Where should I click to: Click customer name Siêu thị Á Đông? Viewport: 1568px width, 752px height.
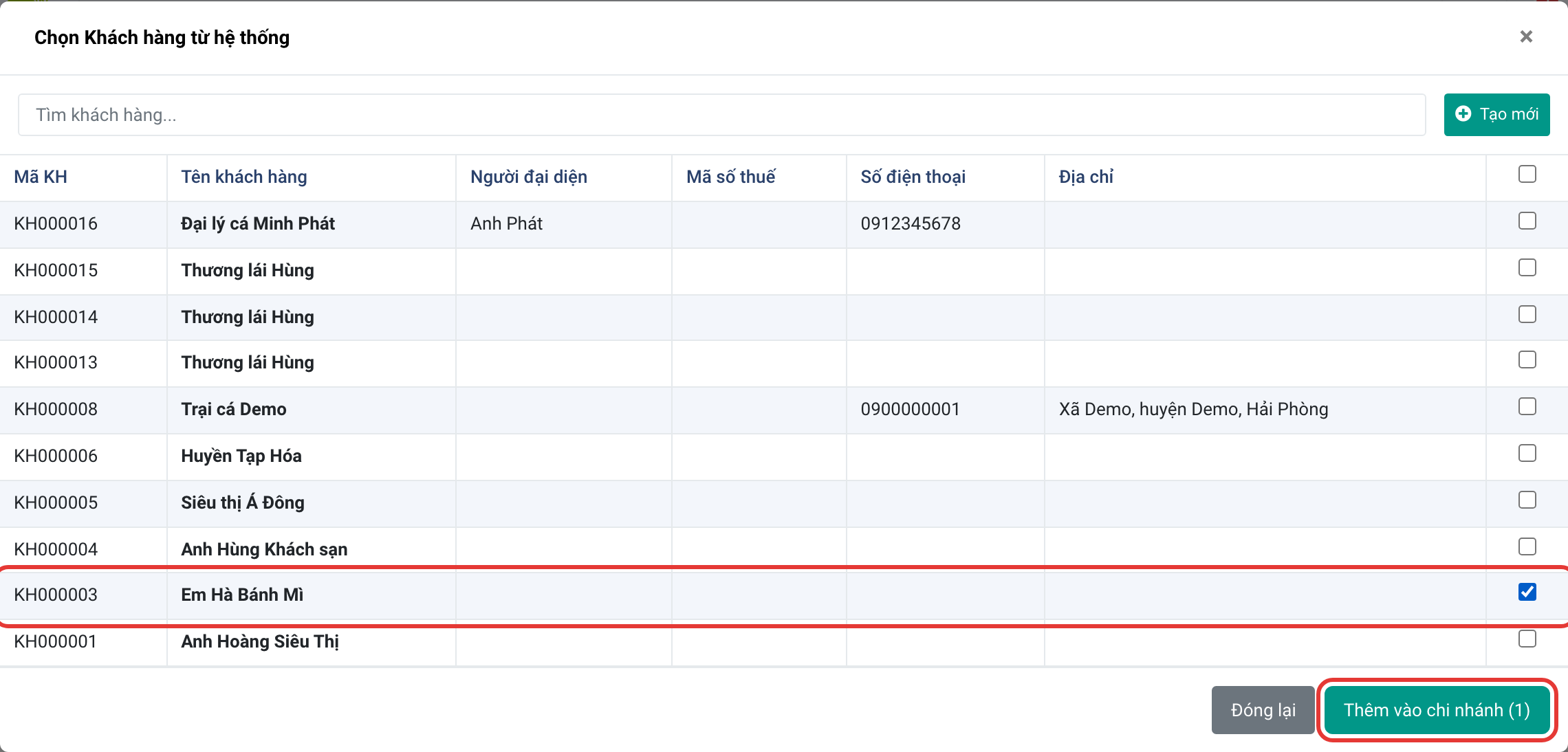[243, 502]
